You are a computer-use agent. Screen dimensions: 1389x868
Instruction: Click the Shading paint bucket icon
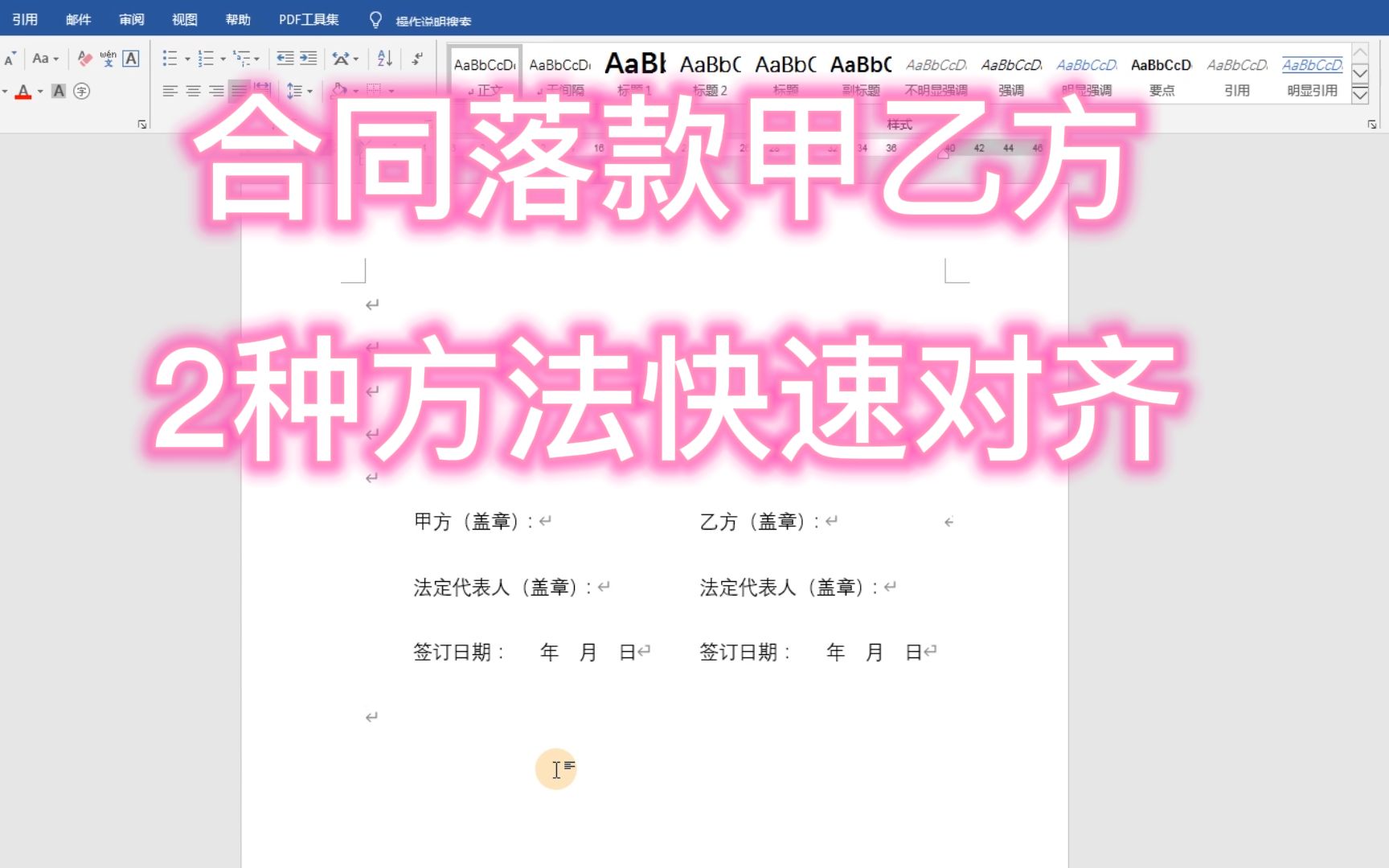(340, 90)
